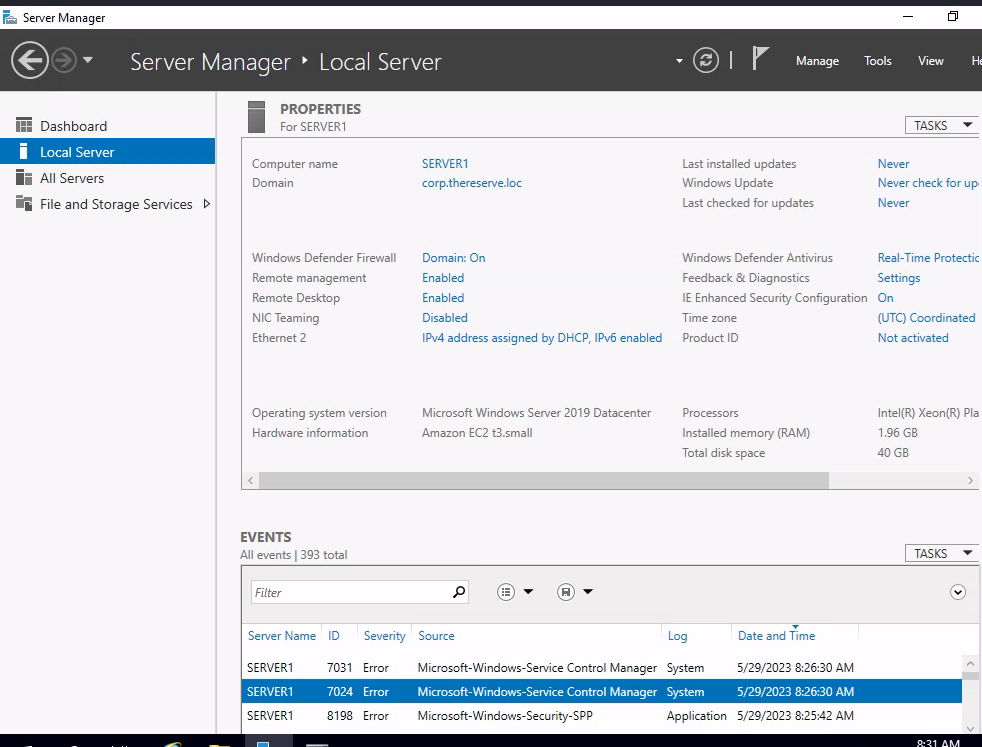Viewport: 982px width, 747px height.
Task: Click domain corp.thereserve.loc link
Action: coord(472,183)
